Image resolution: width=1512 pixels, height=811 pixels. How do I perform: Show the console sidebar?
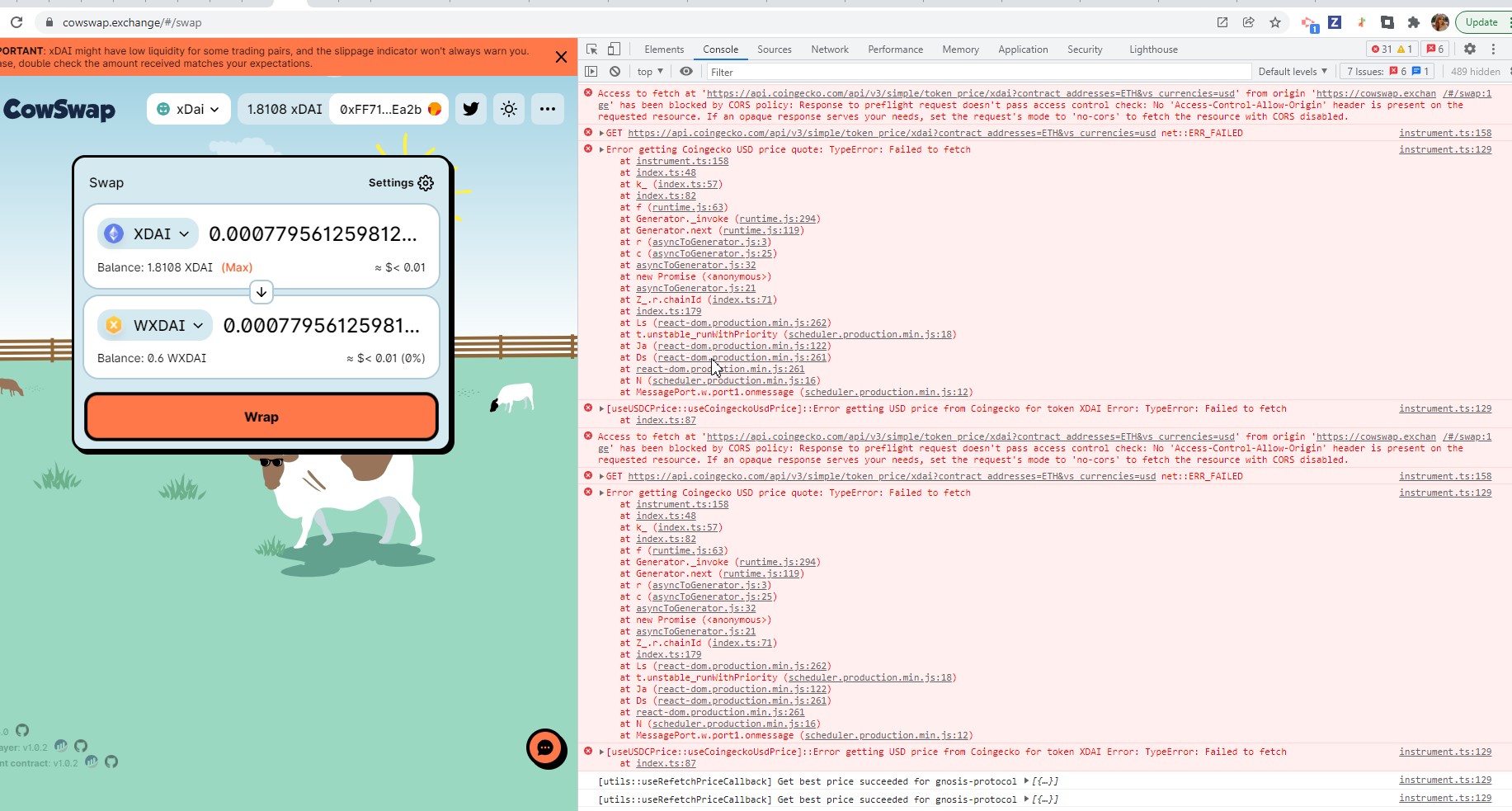591,72
